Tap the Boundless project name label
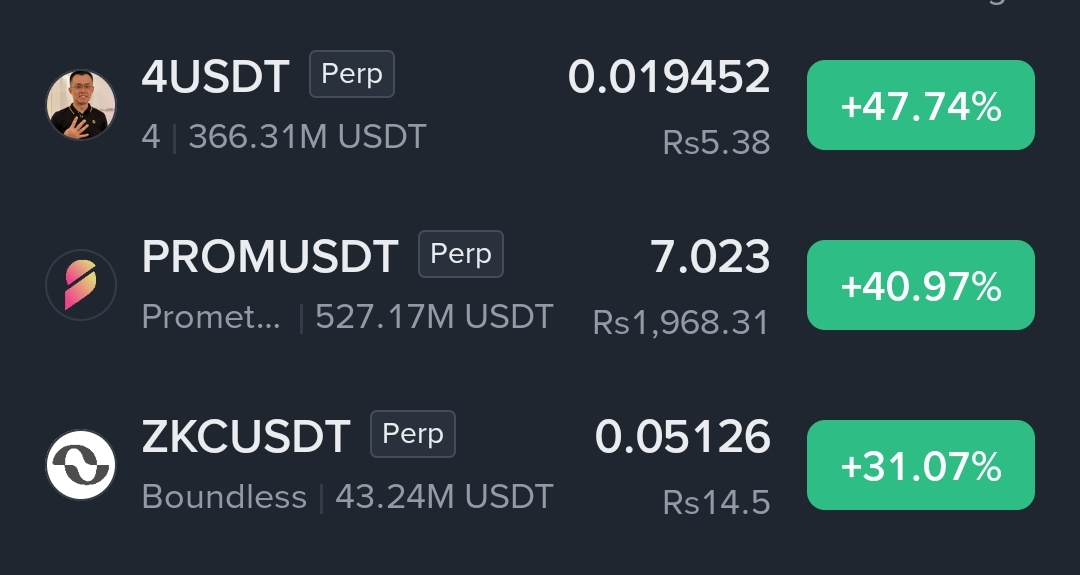 224,496
